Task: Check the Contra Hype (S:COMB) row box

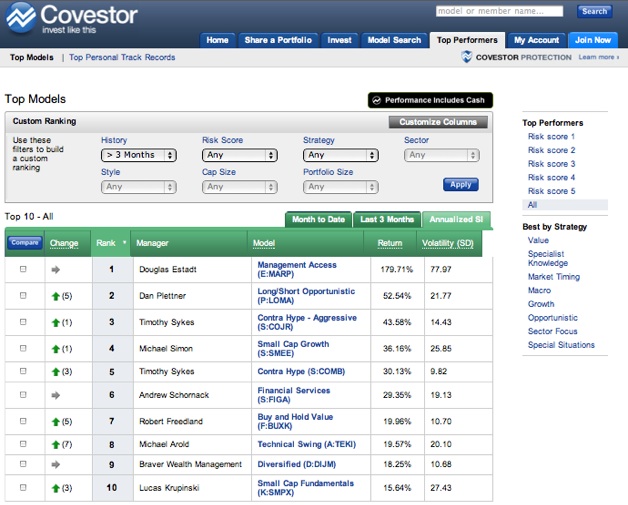Action: 23,371
